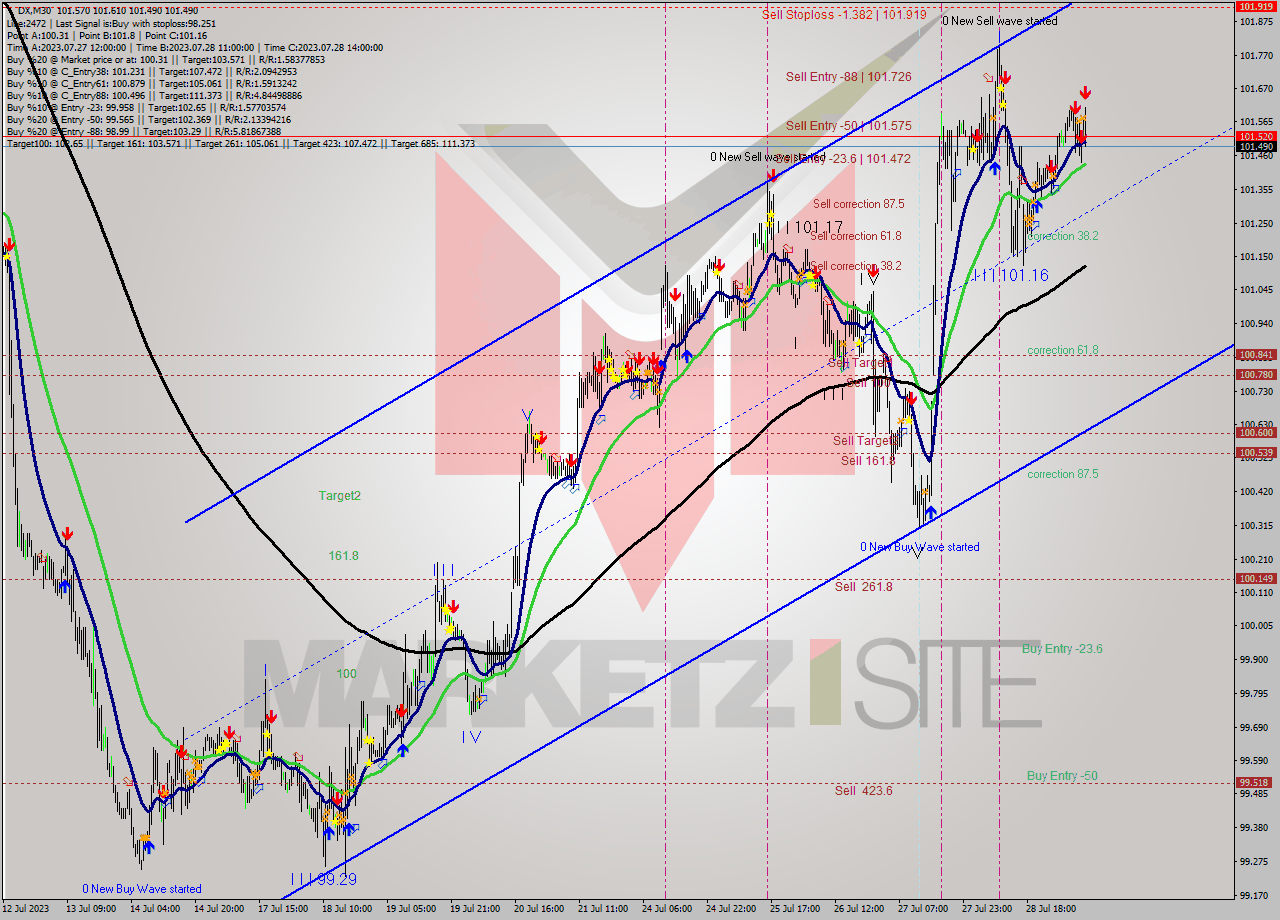Click the '27 Jul 23:00' time label
Screen dimensions: 1280x920
987,909
